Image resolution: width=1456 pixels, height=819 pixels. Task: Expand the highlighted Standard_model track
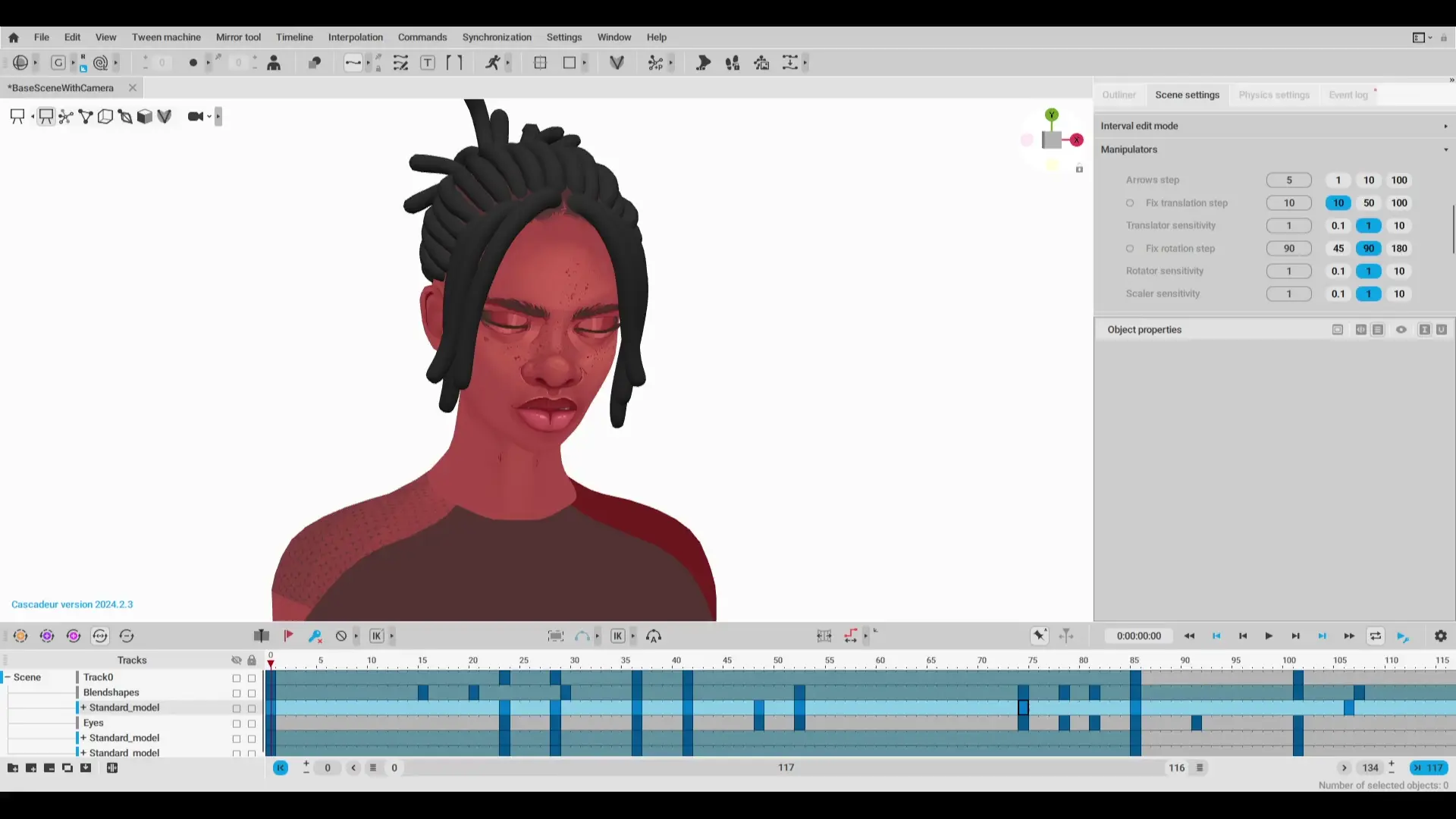tap(83, 708)
